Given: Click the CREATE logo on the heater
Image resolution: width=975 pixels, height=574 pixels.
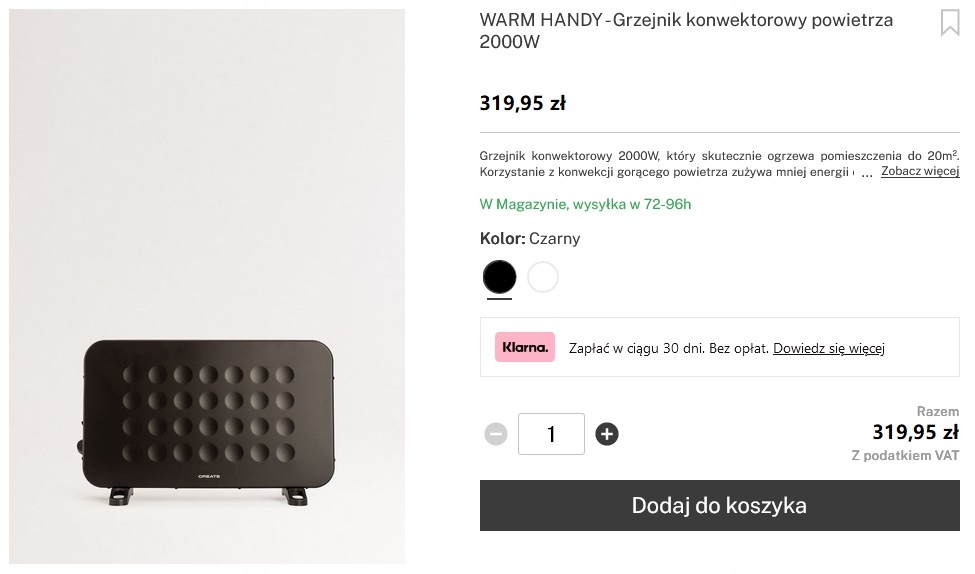Looking at the screenshot, I should click(x=209, y=476).
